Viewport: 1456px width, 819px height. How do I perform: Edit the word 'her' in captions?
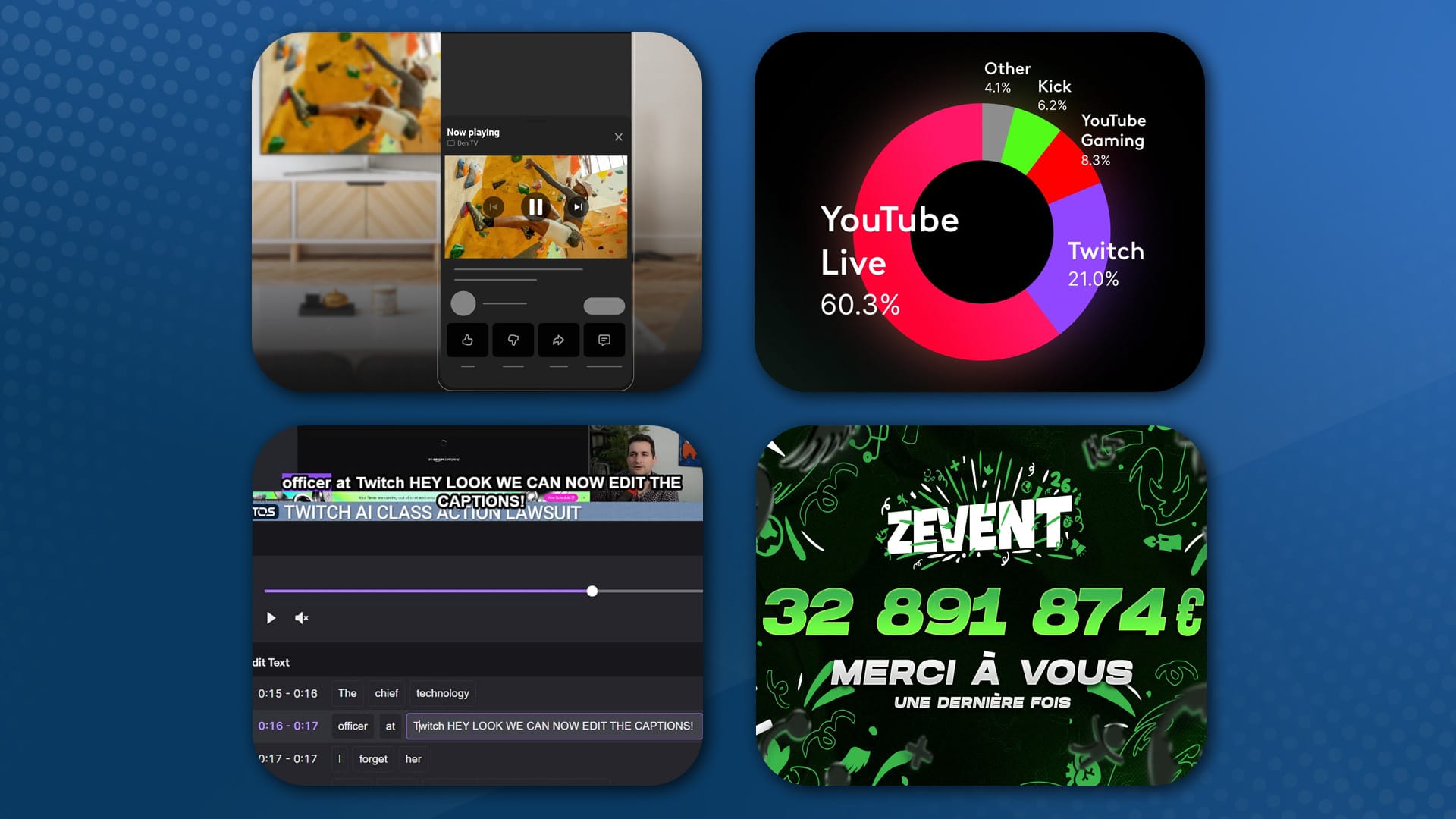413,758
